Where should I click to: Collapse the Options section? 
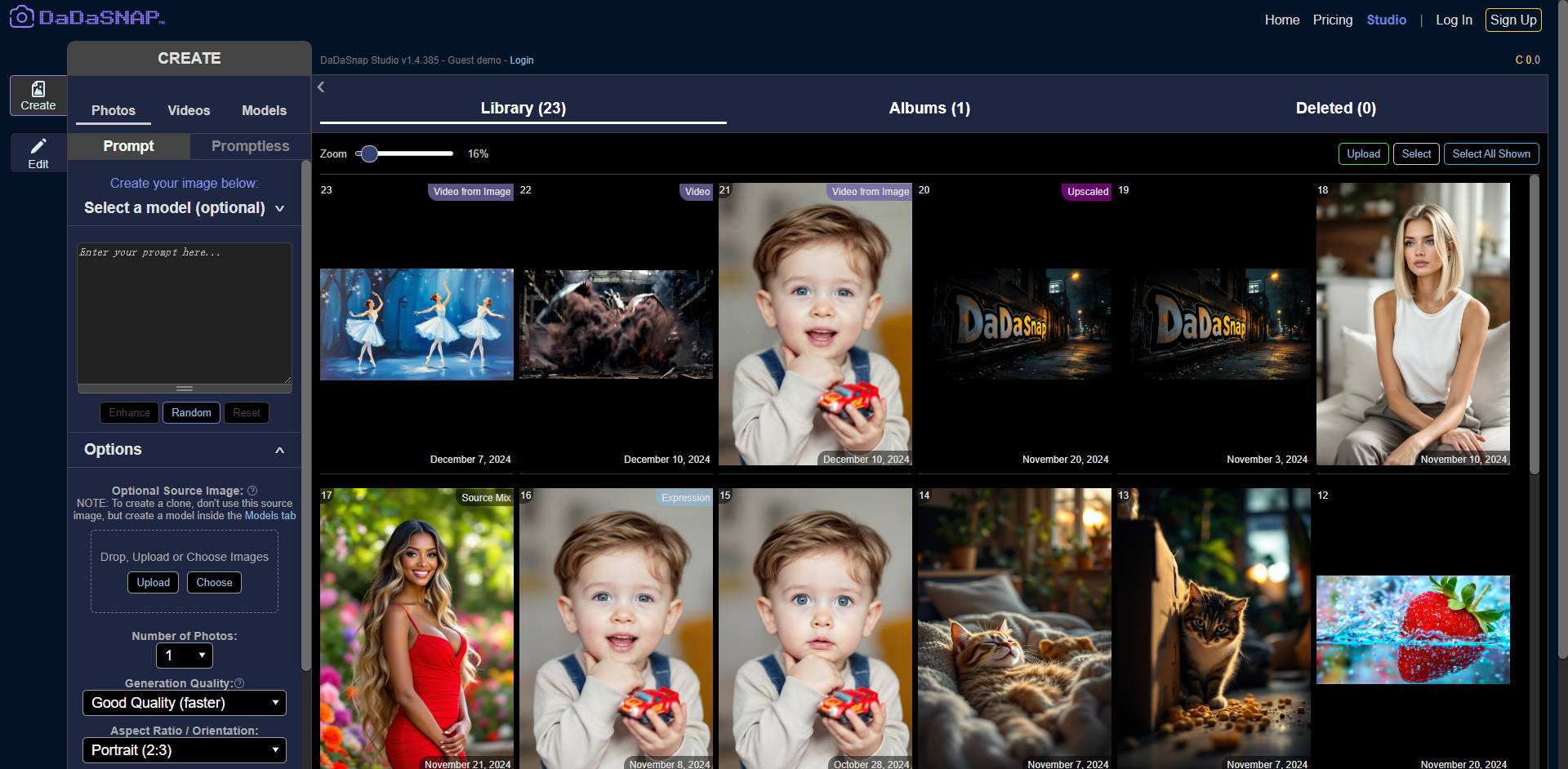[279, 450]
